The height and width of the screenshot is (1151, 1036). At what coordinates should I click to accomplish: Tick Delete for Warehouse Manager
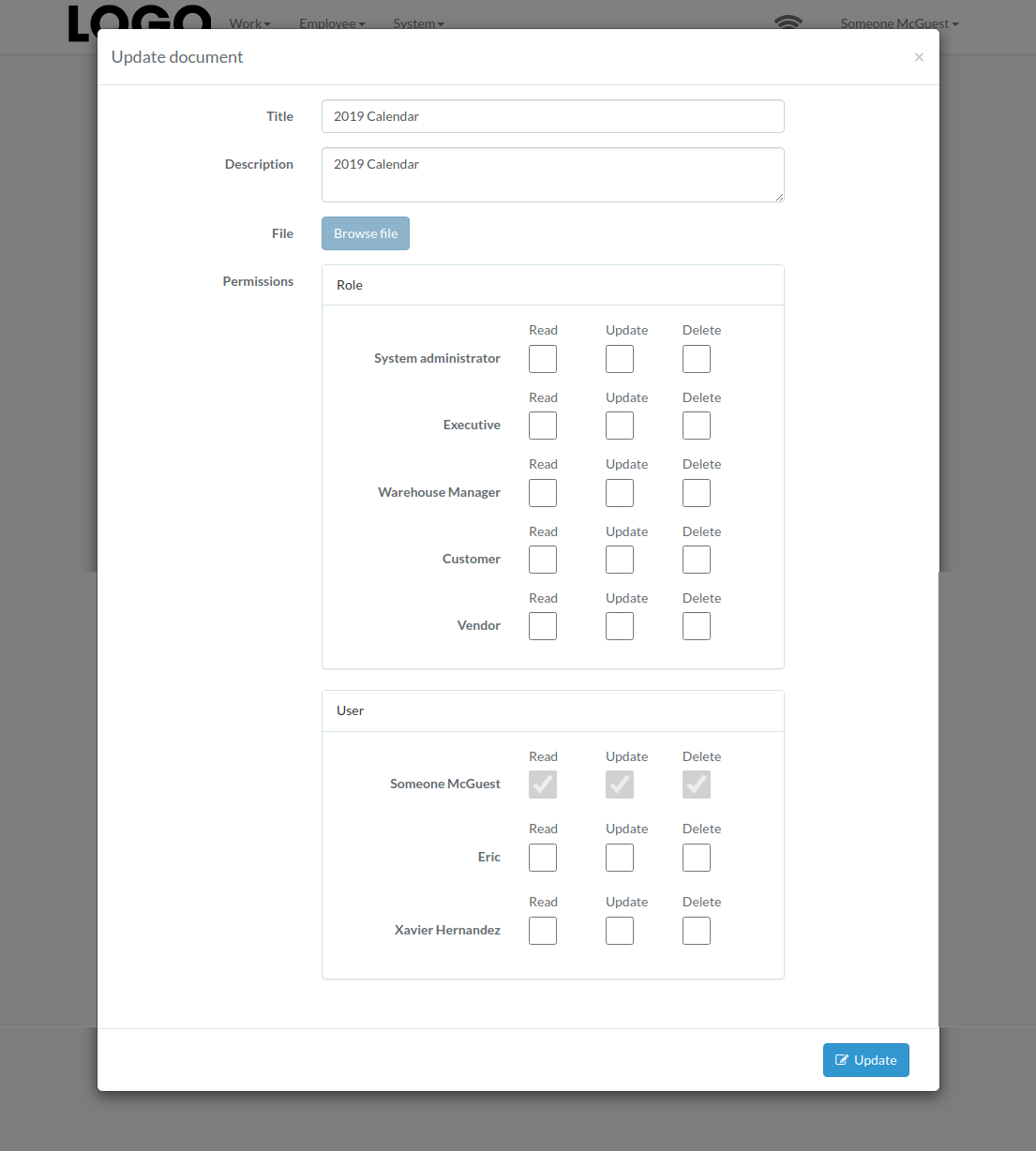(x=697, y=493)
